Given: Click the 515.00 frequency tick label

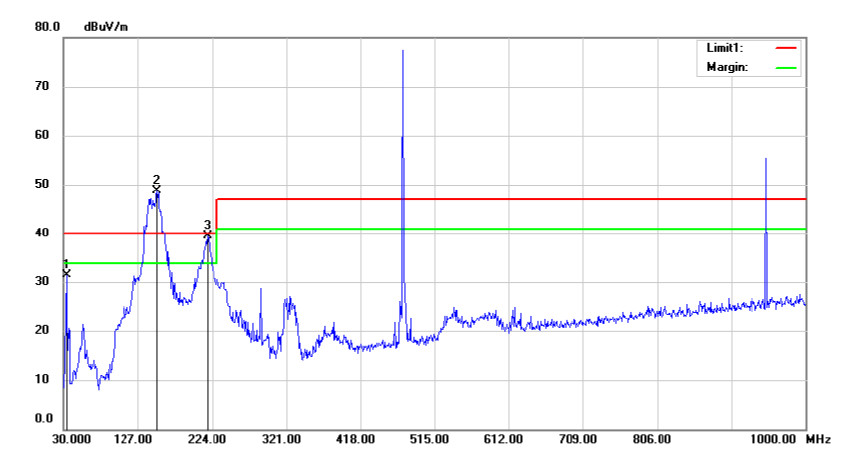Looking at the screenshot, I should [x=429, y=440].
